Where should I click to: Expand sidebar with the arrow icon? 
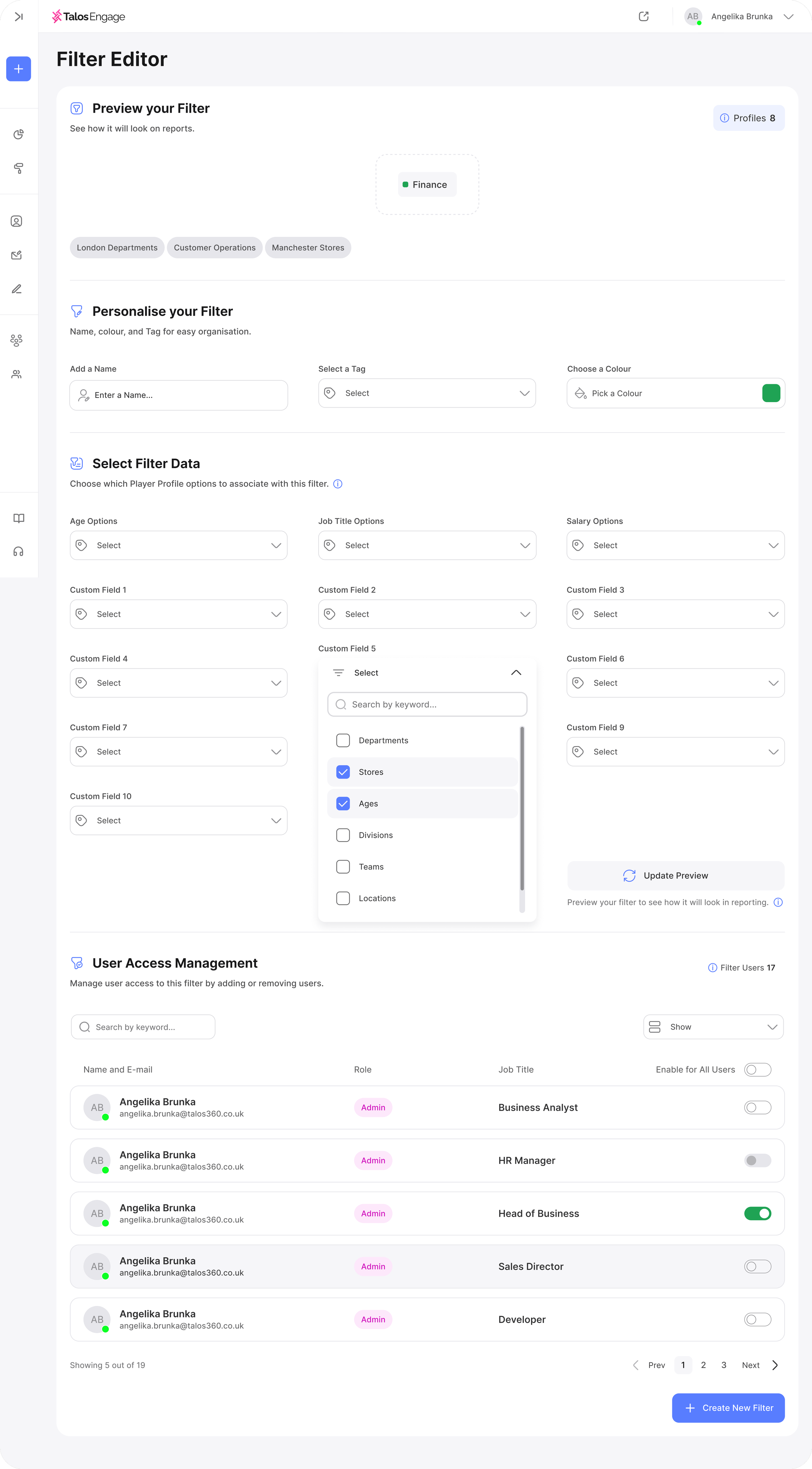18,17
